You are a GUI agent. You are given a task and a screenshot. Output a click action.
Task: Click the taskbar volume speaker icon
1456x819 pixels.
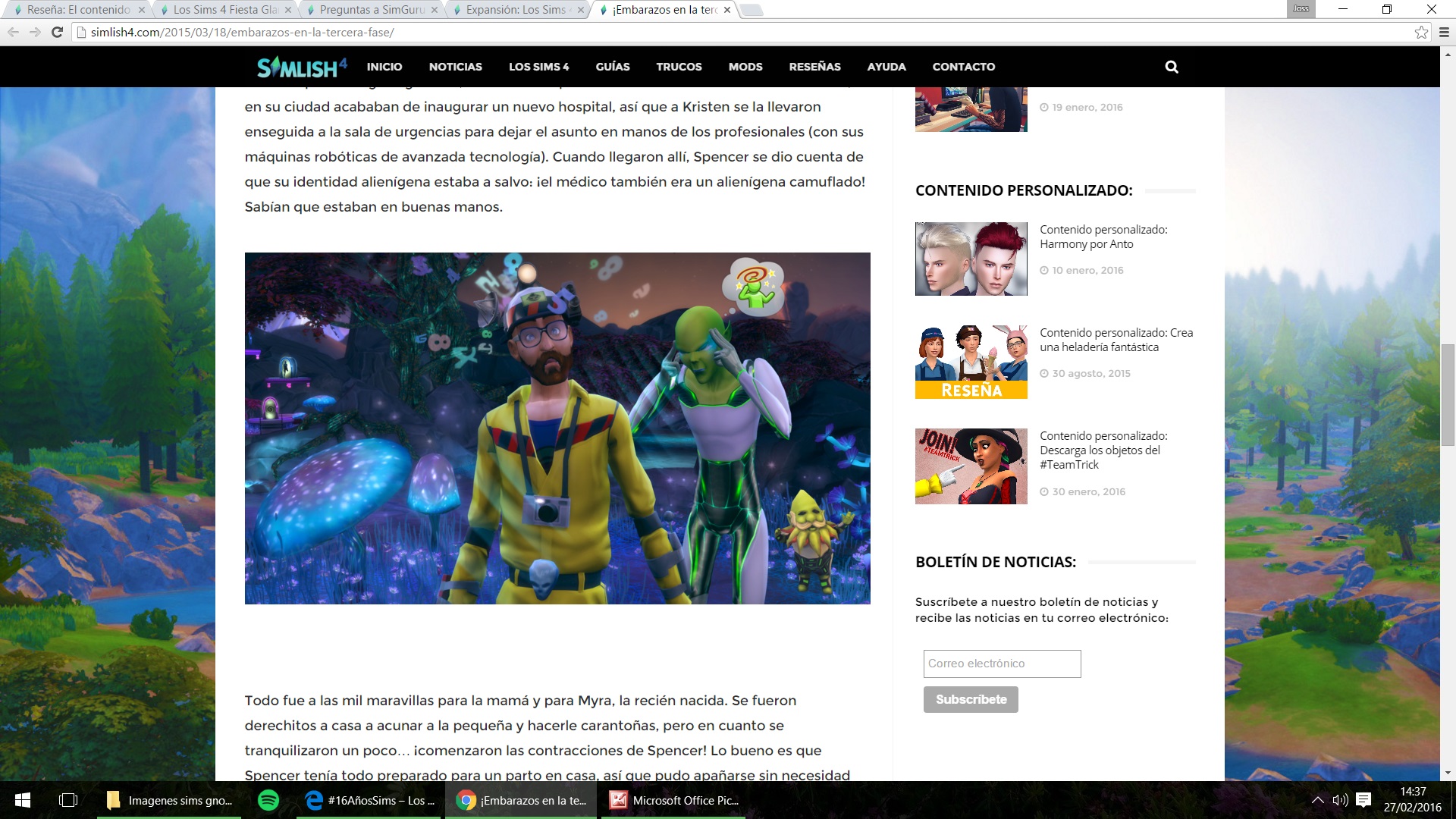point(1340,800)
